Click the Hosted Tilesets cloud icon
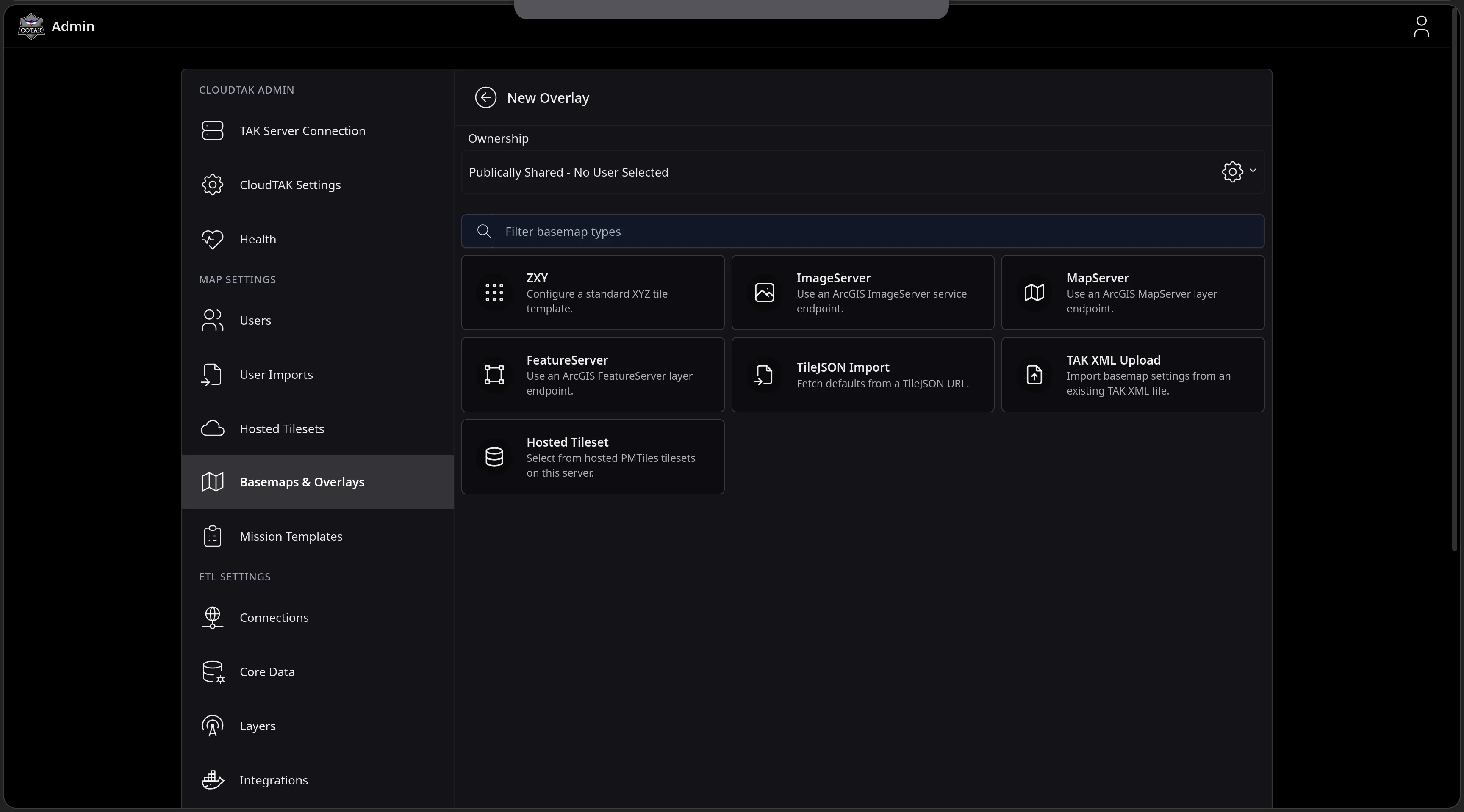 [x=213, y=429]
